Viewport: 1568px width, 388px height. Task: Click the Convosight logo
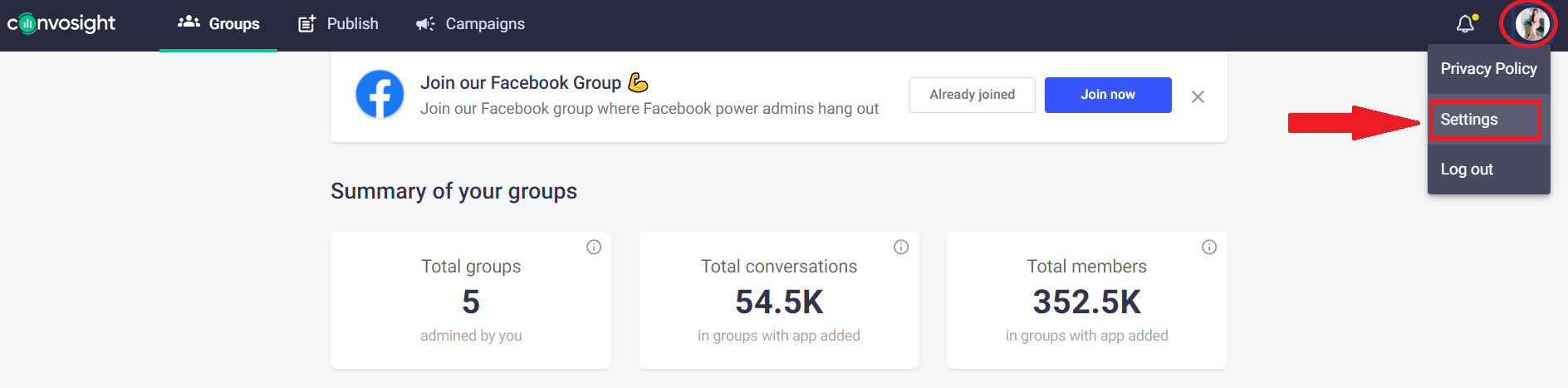click(x=61, y=23)
